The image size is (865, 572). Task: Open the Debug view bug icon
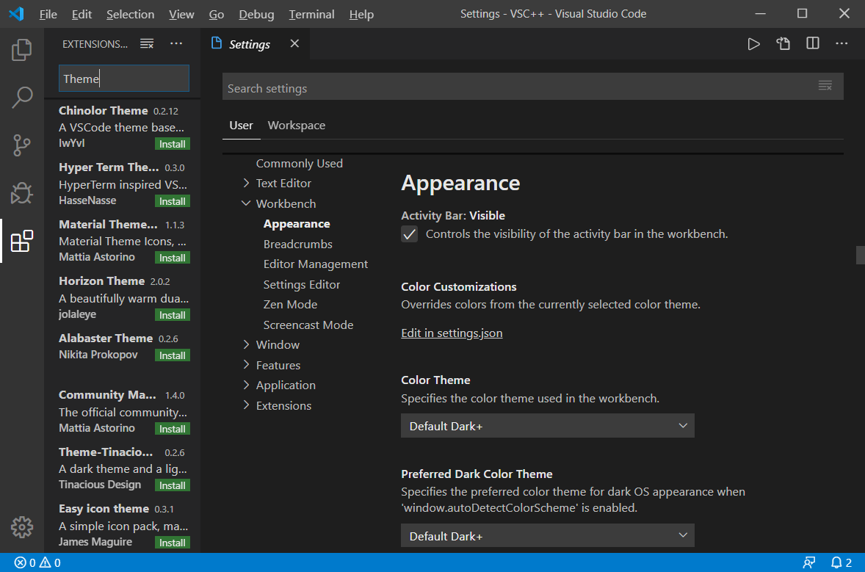tap(22, 193)
